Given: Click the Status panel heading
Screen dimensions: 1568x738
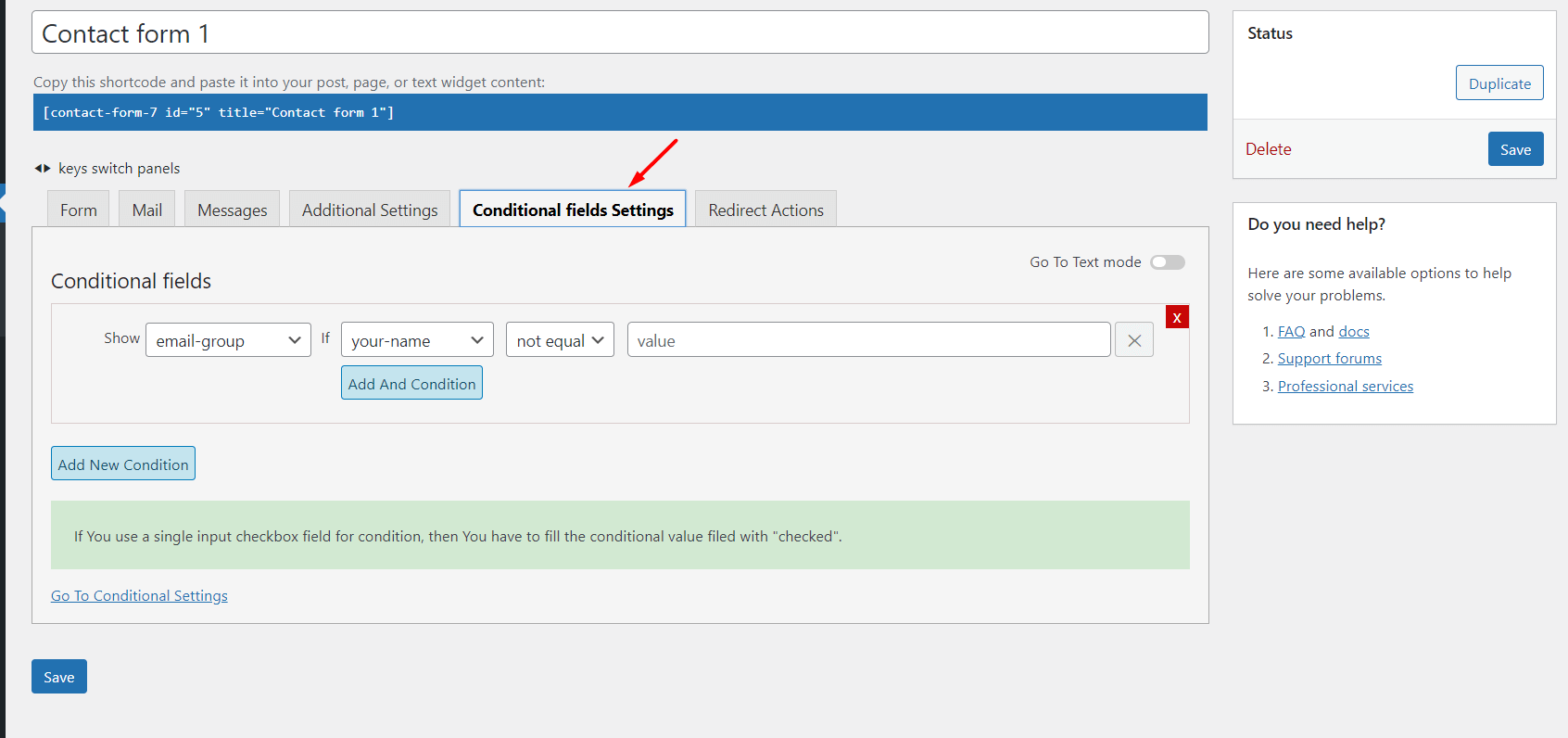Looking at the screenshot, I should [1270, 33].
